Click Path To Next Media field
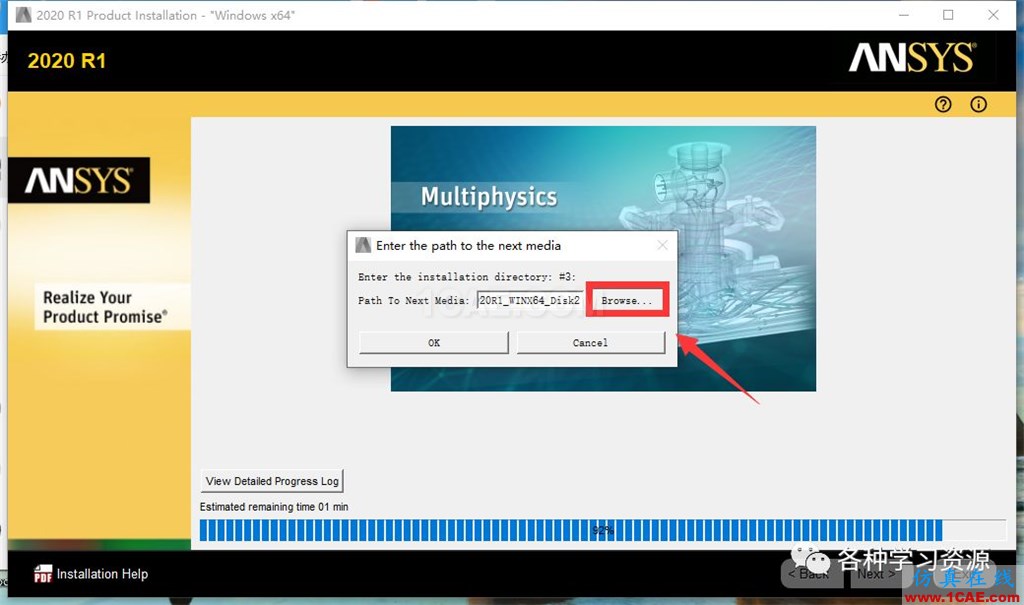Screen dimensions: 1024x605 tap(530, 300)
